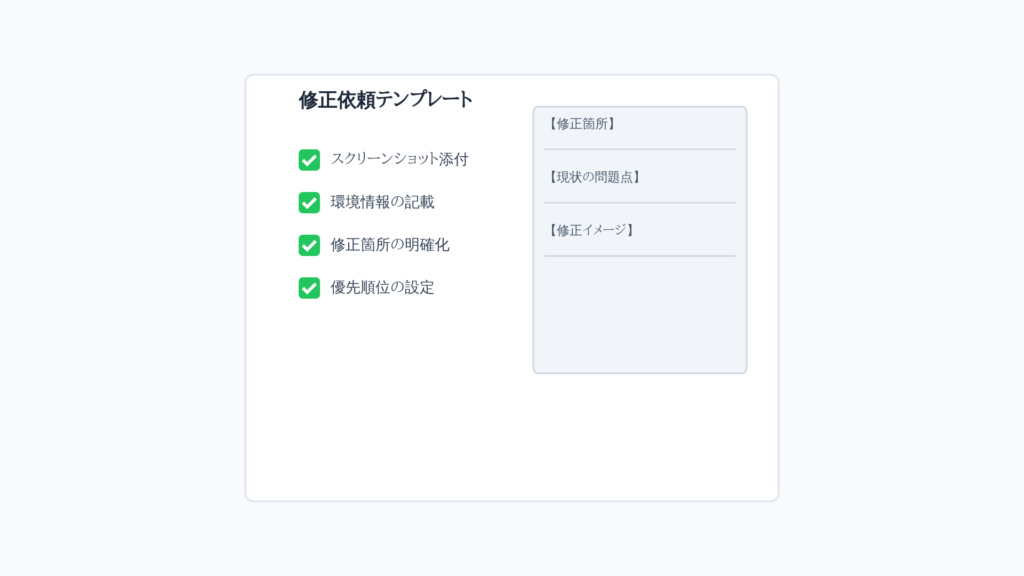
Task: Click the gray page background outside the card
Action: pyautogui.click(x=118, y=287)
